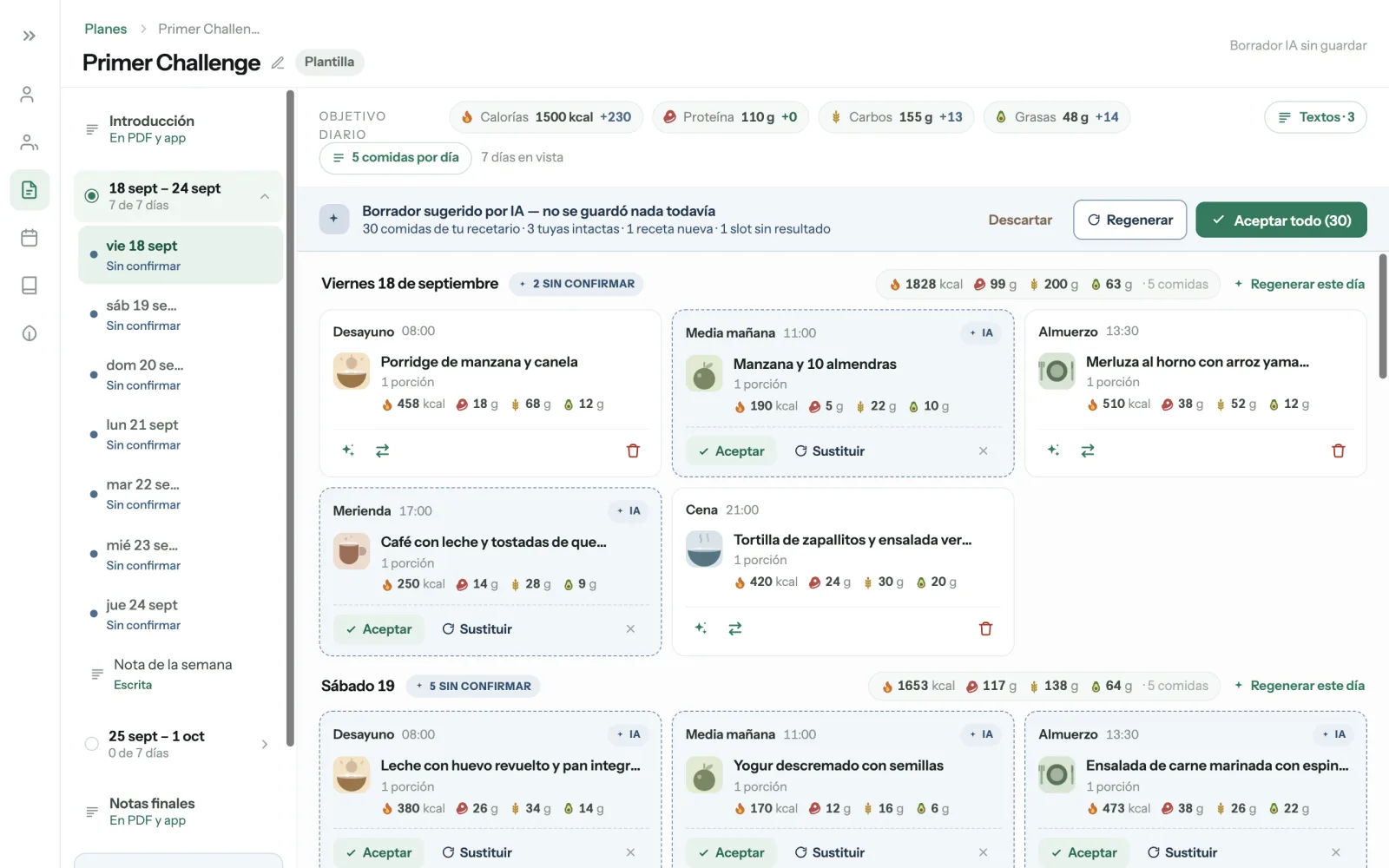Select jue 24 sept day

[181, 615]
